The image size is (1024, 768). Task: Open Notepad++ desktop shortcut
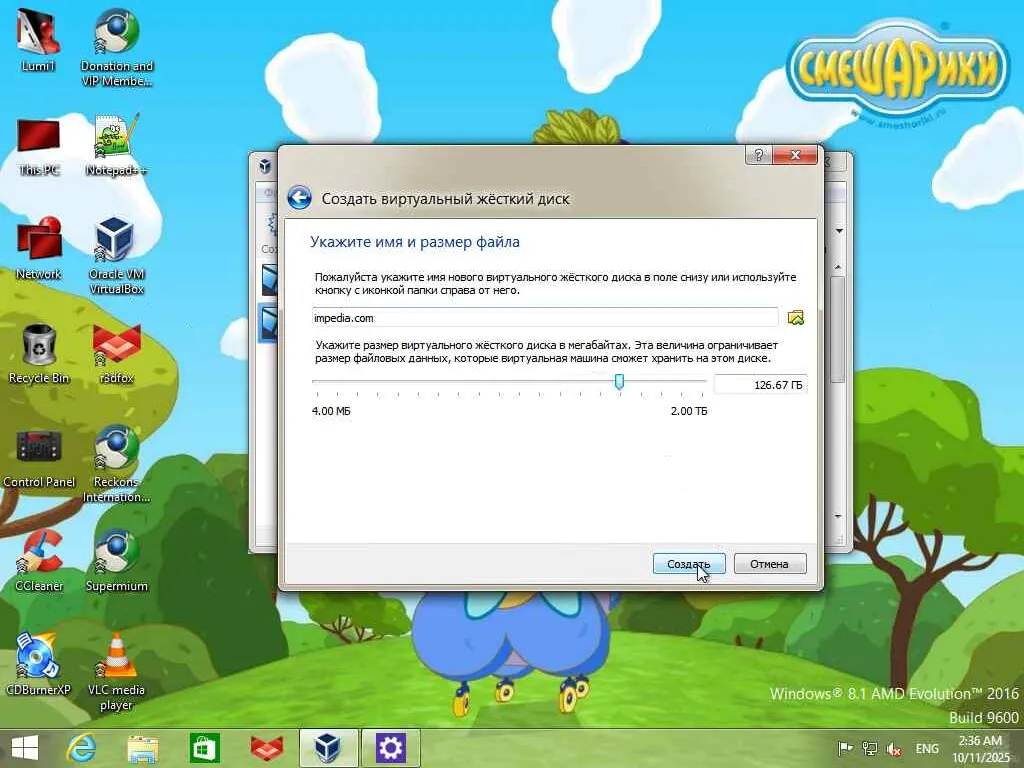tap(116, 145)
